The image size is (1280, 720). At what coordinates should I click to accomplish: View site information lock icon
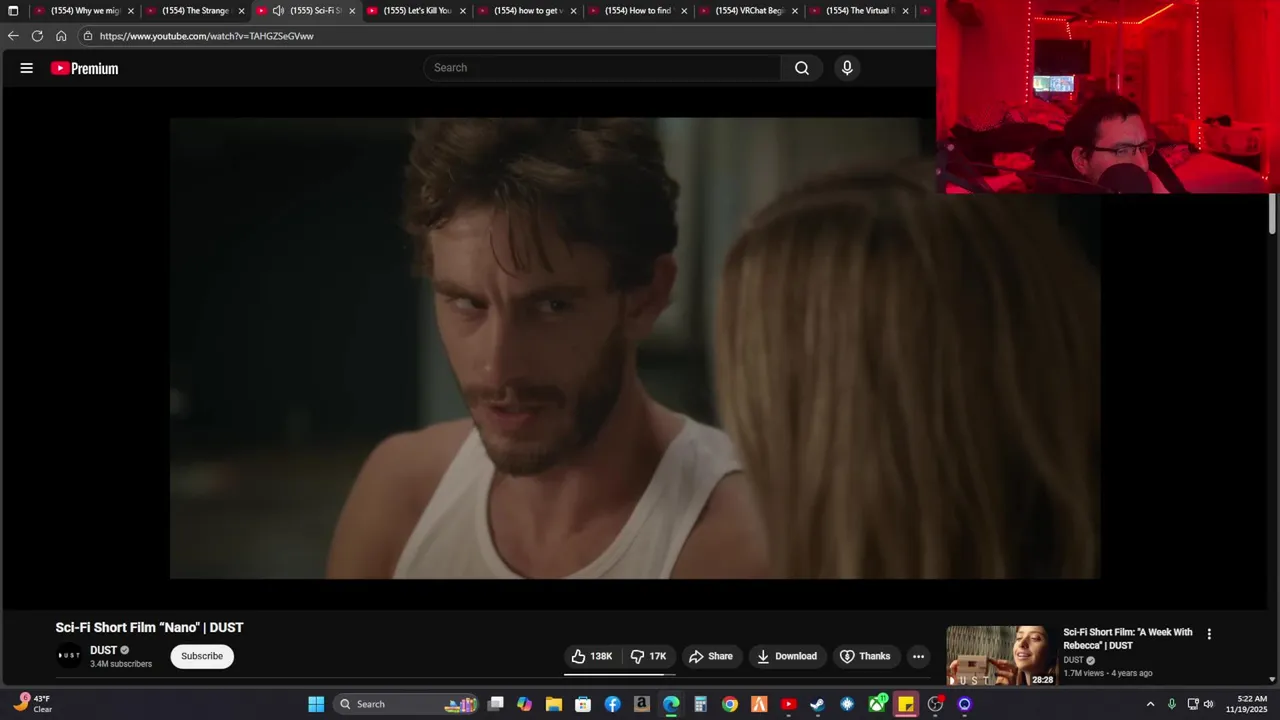88,36
